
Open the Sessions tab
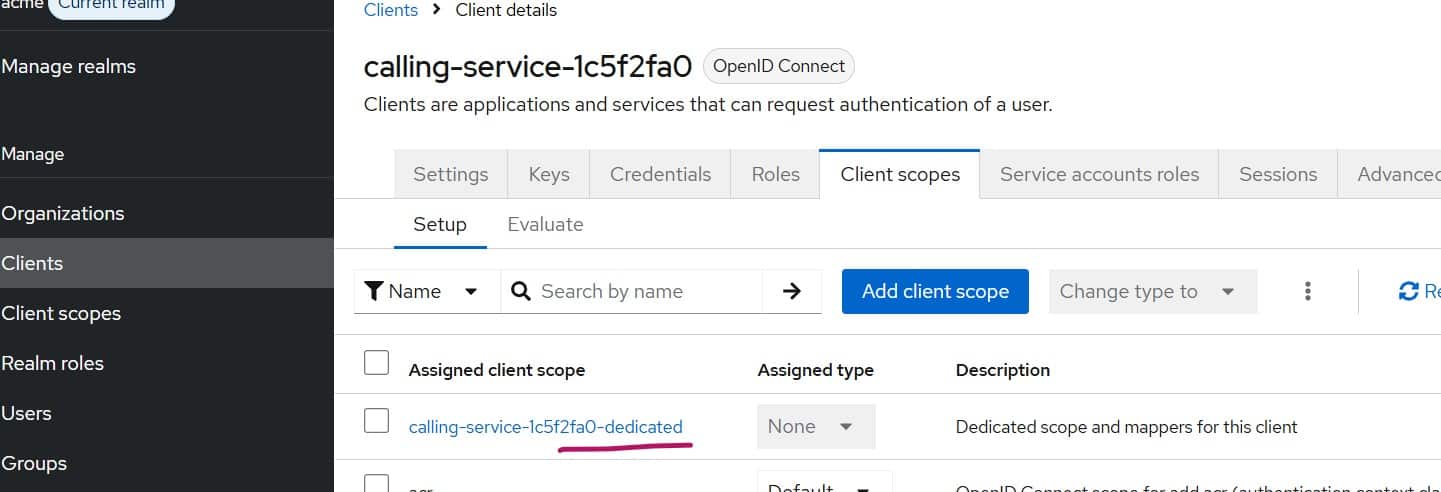(x=1278, y=174)
